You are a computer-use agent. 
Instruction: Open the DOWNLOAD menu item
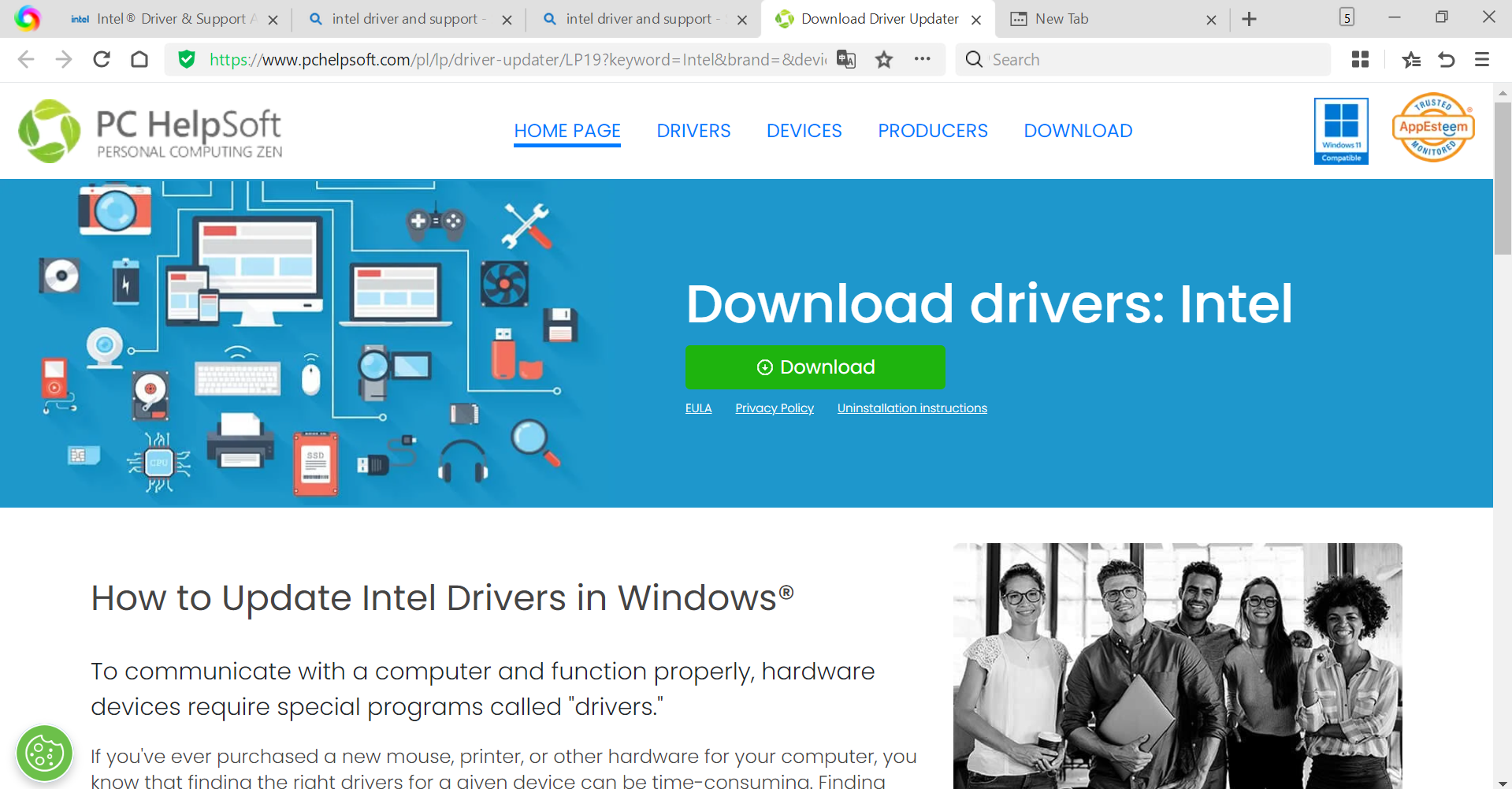coord(1078,131)
